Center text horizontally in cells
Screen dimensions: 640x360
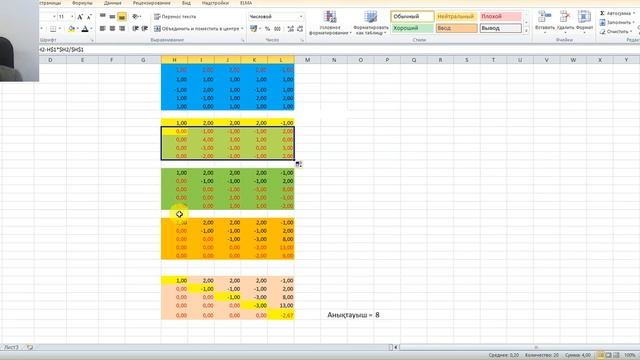click(x=112, y=29)
